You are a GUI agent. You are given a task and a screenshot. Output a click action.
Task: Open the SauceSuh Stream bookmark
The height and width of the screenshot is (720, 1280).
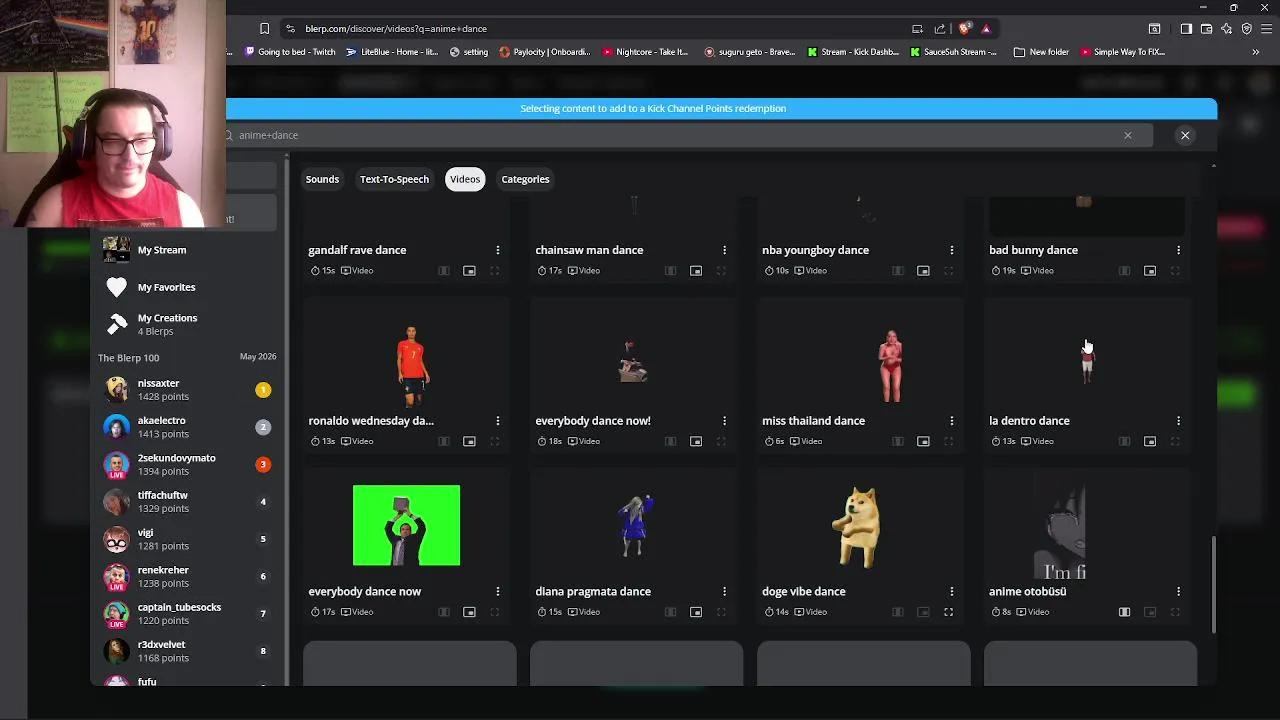[954, 52]
